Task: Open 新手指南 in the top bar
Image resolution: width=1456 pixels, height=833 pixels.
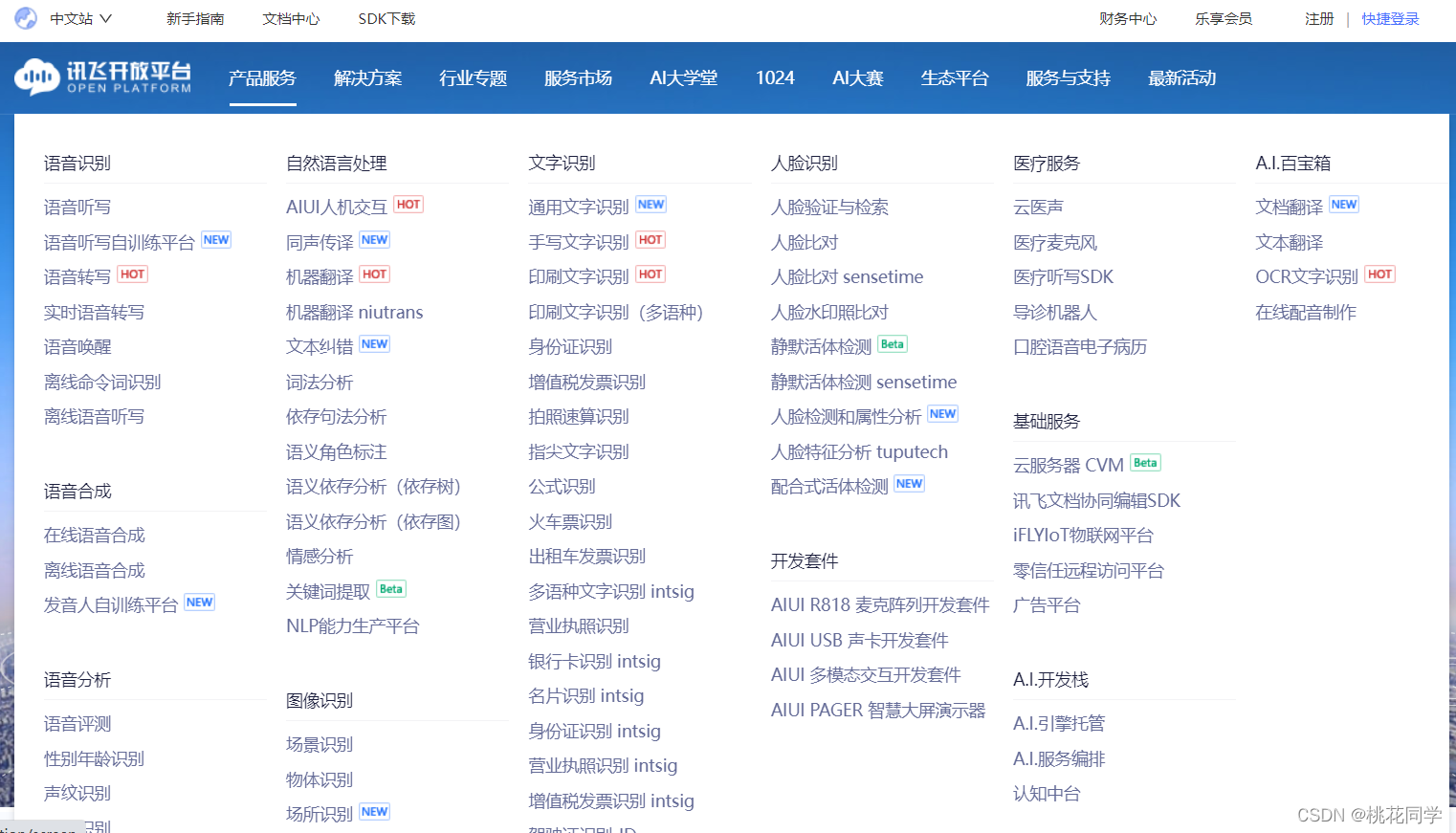Action: coord(195,18)
